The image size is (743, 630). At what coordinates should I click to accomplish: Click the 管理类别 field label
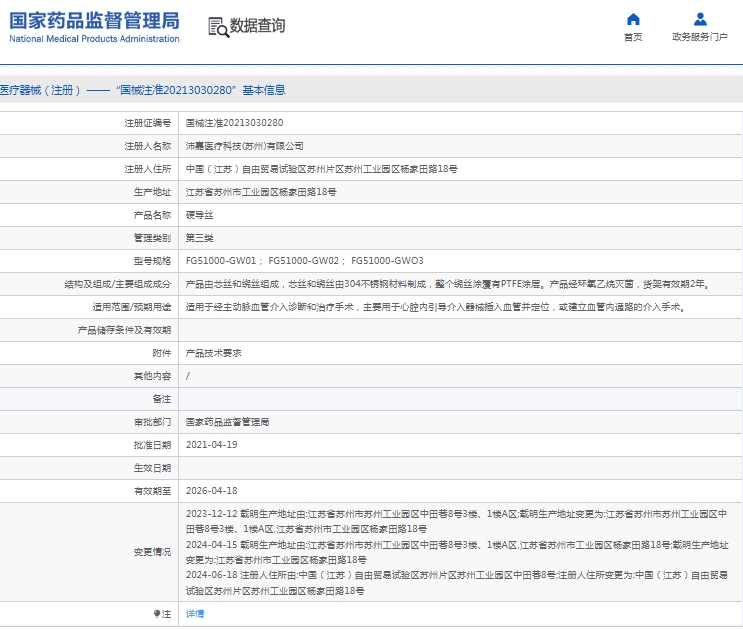pos(152,238)
